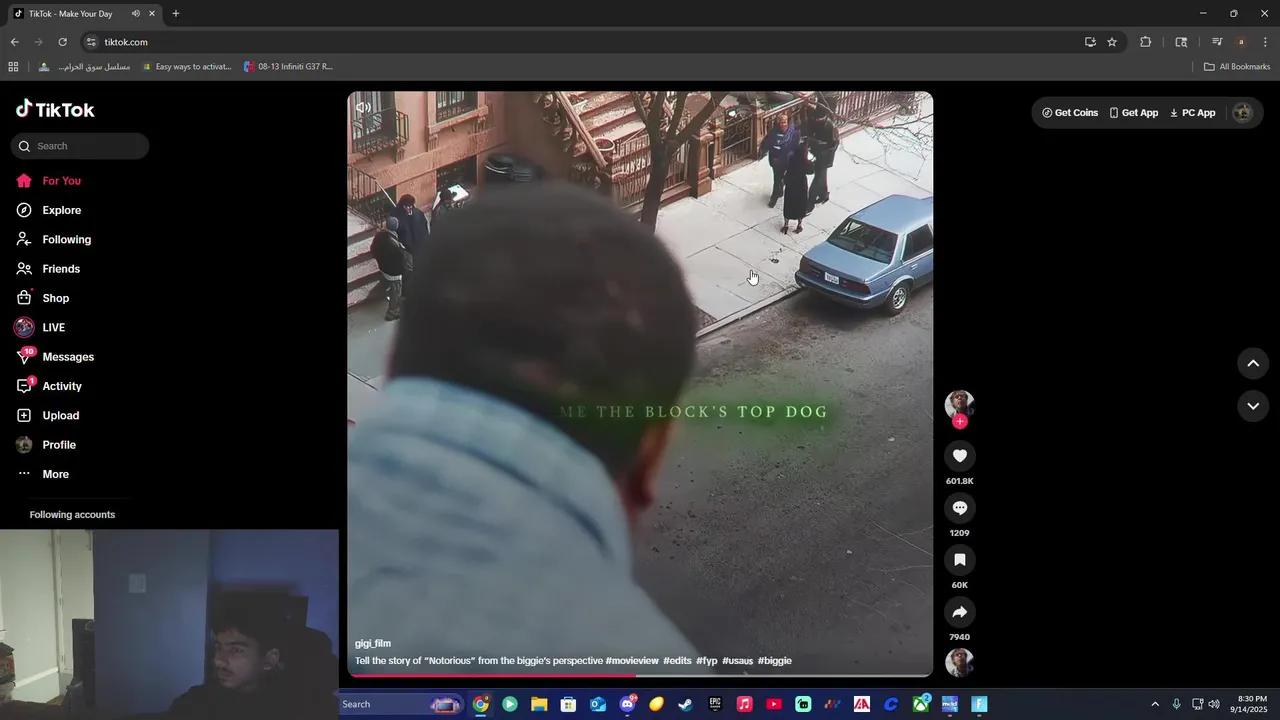The height and width of the screenshot is (720, 1280).
Task: Open comments on the video
Action: click(x=960, y=508)
